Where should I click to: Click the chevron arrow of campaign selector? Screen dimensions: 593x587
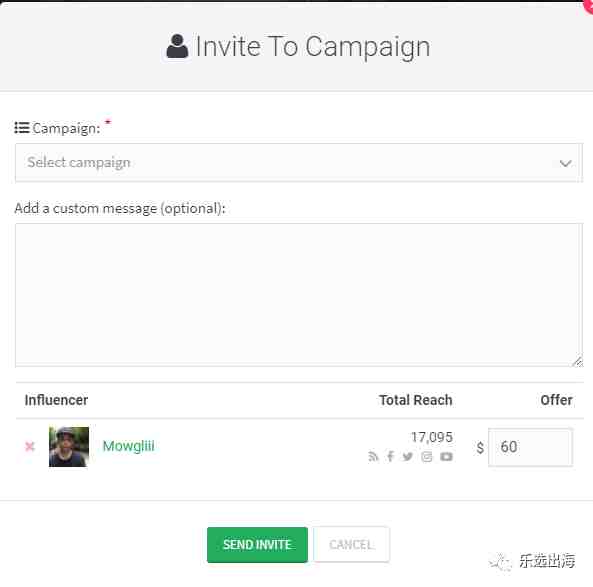(565, 163)
